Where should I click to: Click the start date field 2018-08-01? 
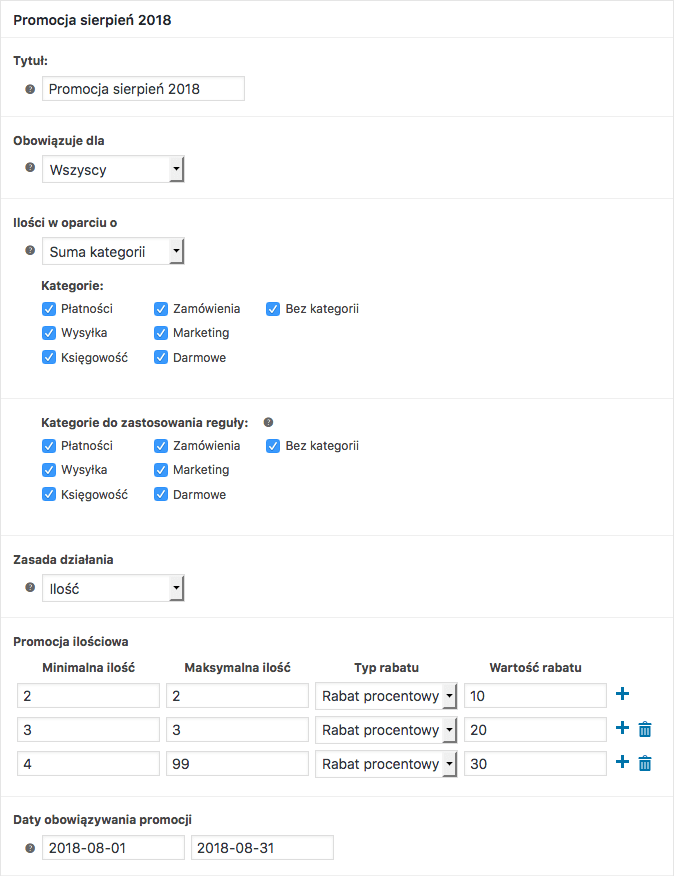pyautogui.click(x=113, y=848)
